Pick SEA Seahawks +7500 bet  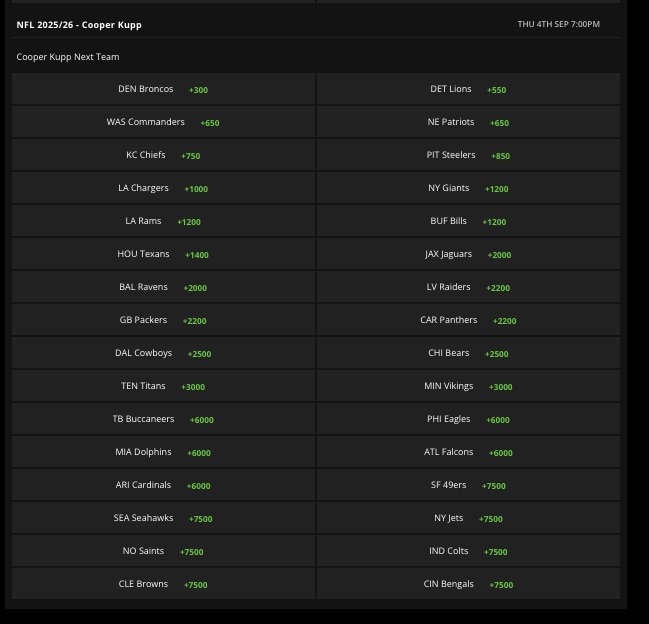[x=163, y=518]
